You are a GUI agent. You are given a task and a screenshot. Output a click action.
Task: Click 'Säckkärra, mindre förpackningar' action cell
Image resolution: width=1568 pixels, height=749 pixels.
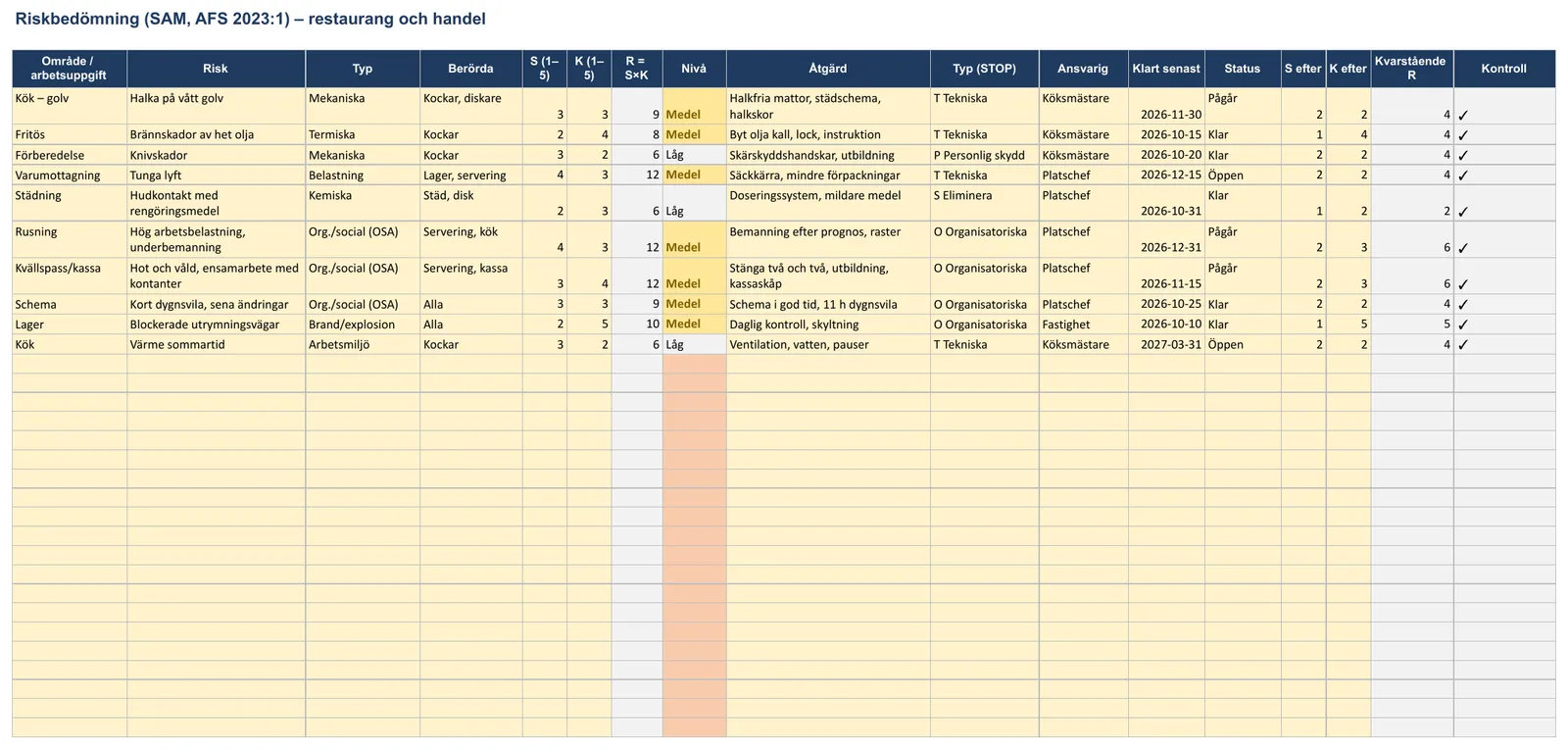point(828,175)
